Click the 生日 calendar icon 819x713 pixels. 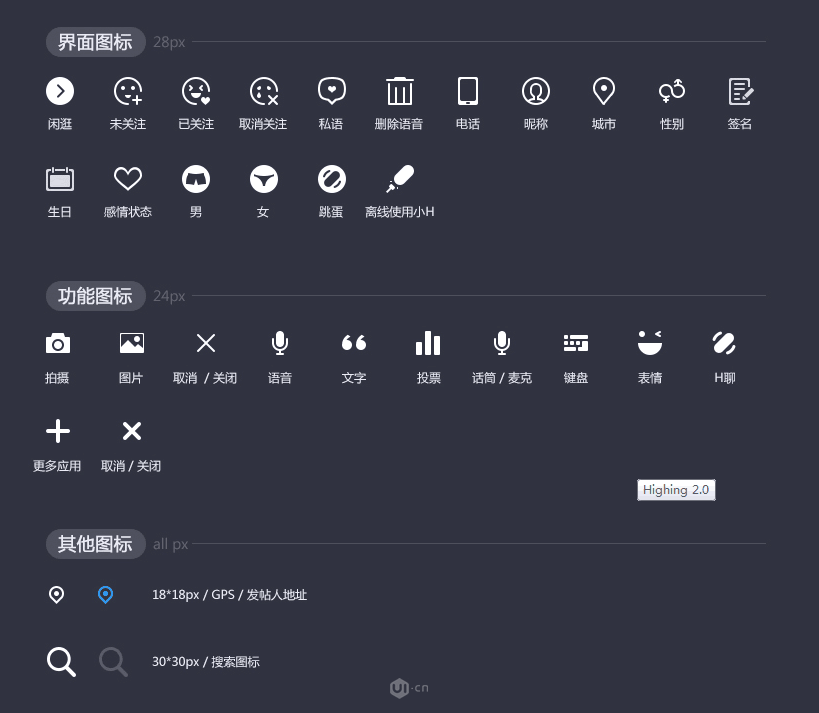pos(60,179)
